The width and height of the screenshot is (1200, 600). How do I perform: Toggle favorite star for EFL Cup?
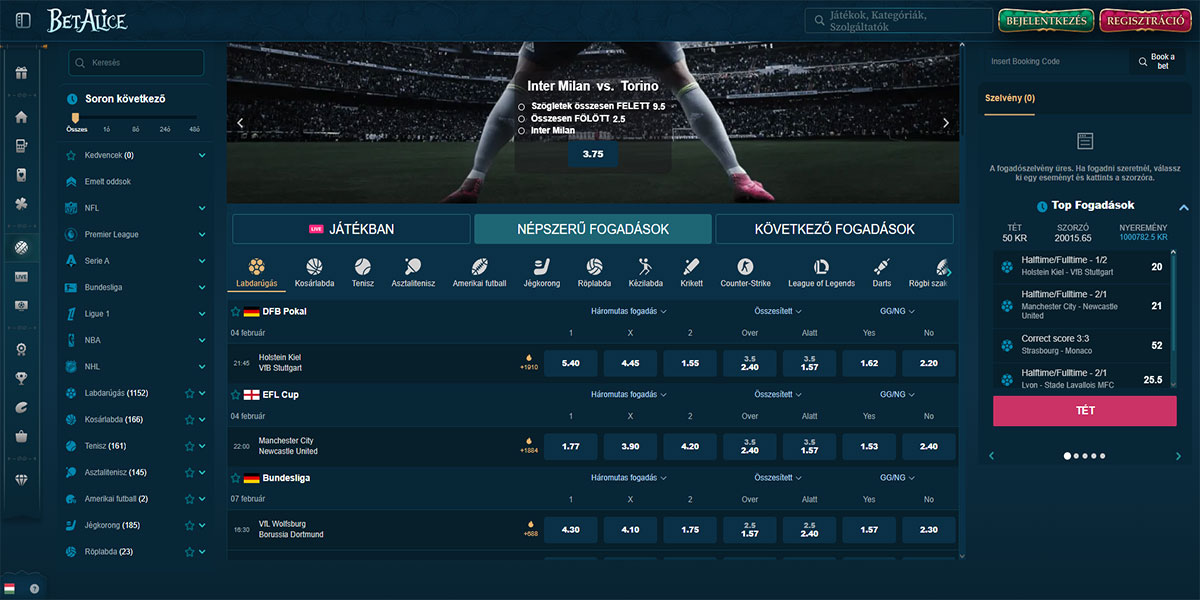click(236, 395)
